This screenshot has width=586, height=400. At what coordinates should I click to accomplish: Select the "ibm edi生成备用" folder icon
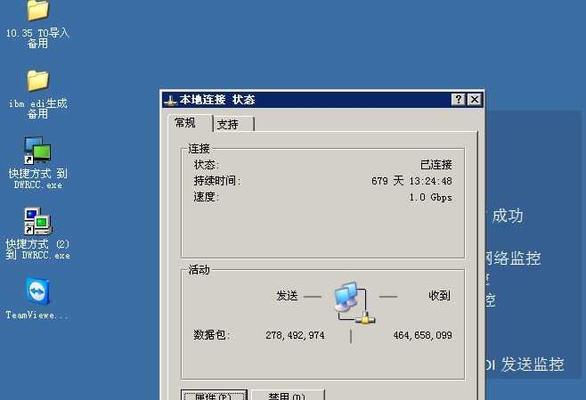(38, 80)
